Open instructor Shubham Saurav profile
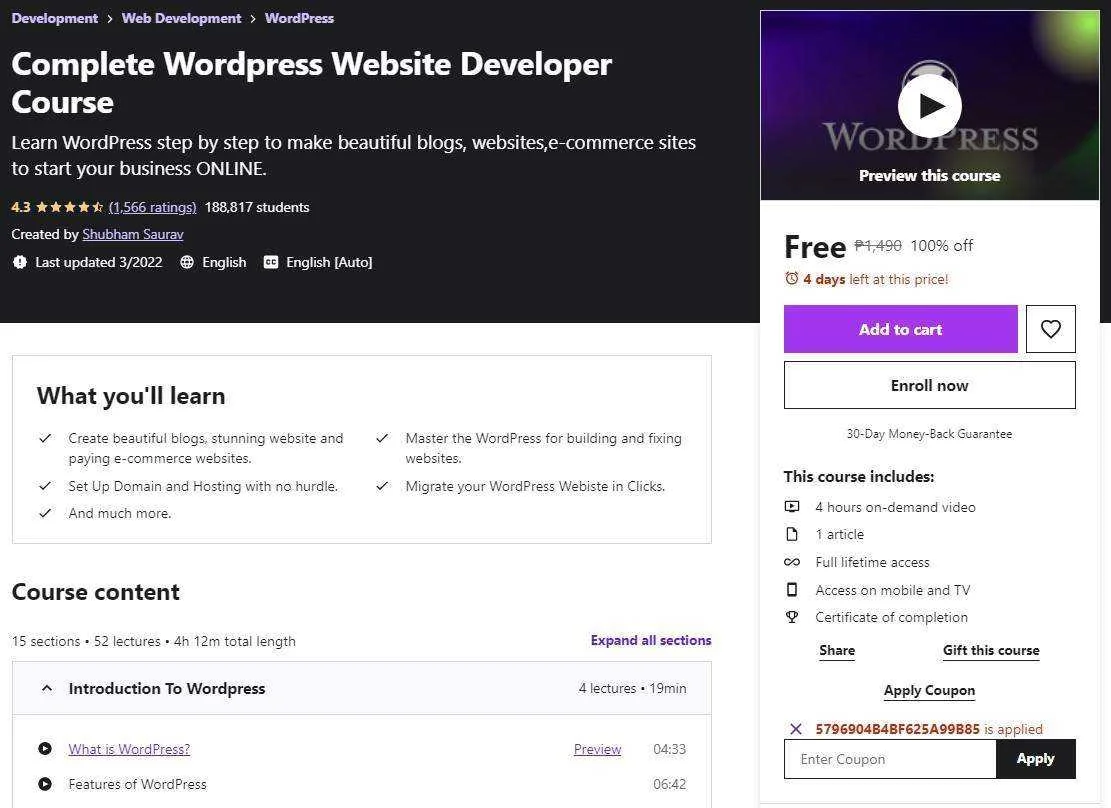This screenshot has height=808, width=1111. pos(132,234)
